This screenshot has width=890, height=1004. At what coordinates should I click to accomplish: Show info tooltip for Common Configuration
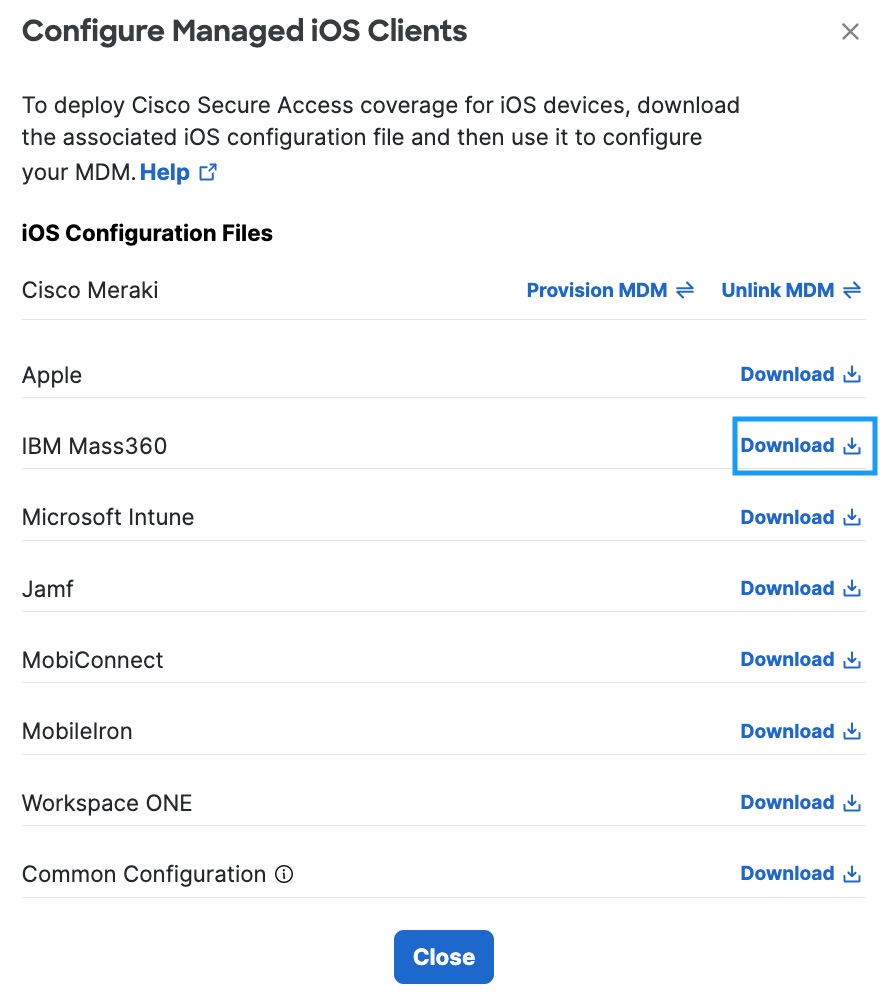(x=284, y=874)
